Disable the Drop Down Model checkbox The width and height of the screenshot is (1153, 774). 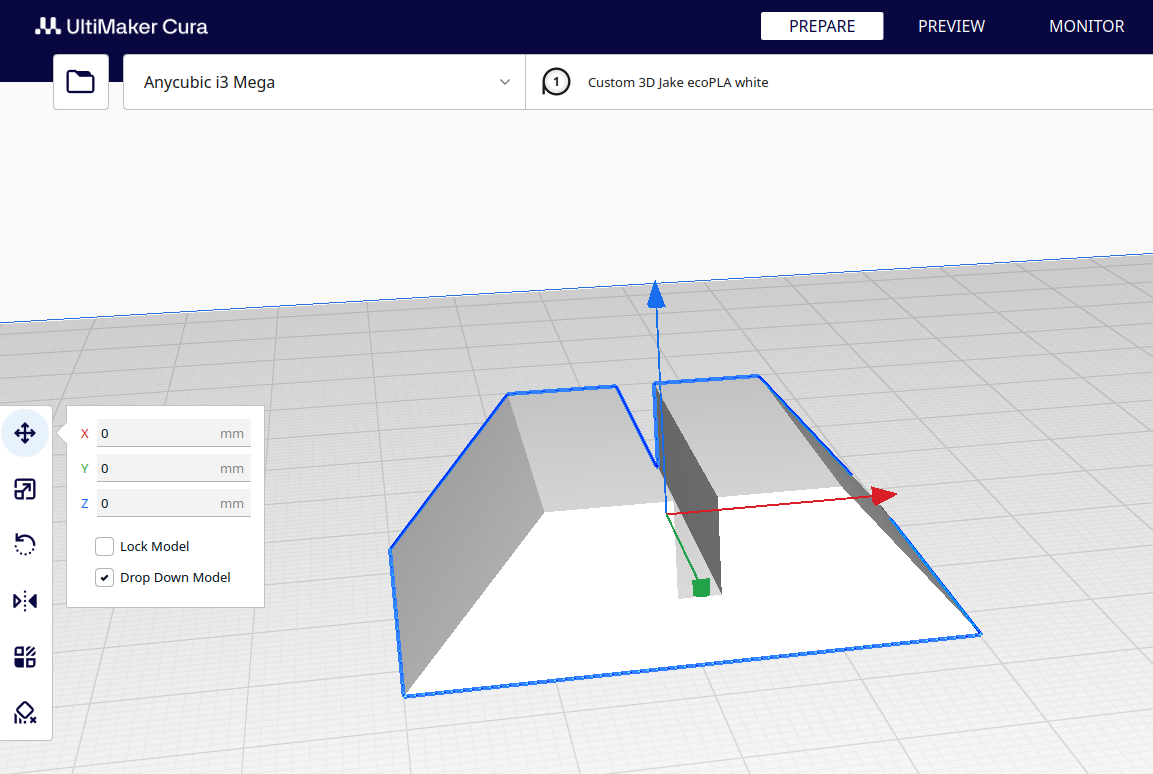click(x=104, y=577)
